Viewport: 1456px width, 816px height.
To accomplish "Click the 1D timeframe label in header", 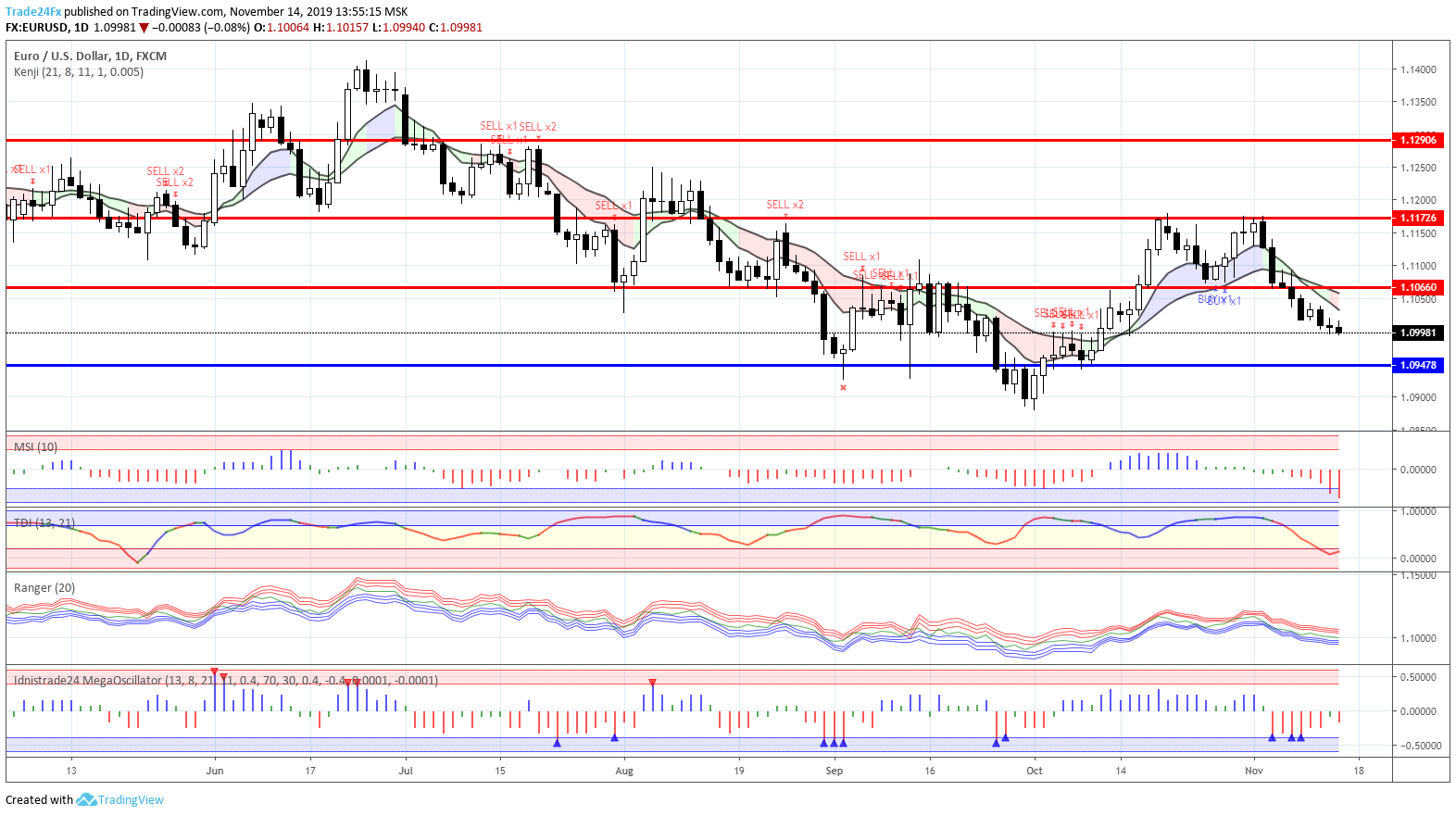I will tap(82, 28).
